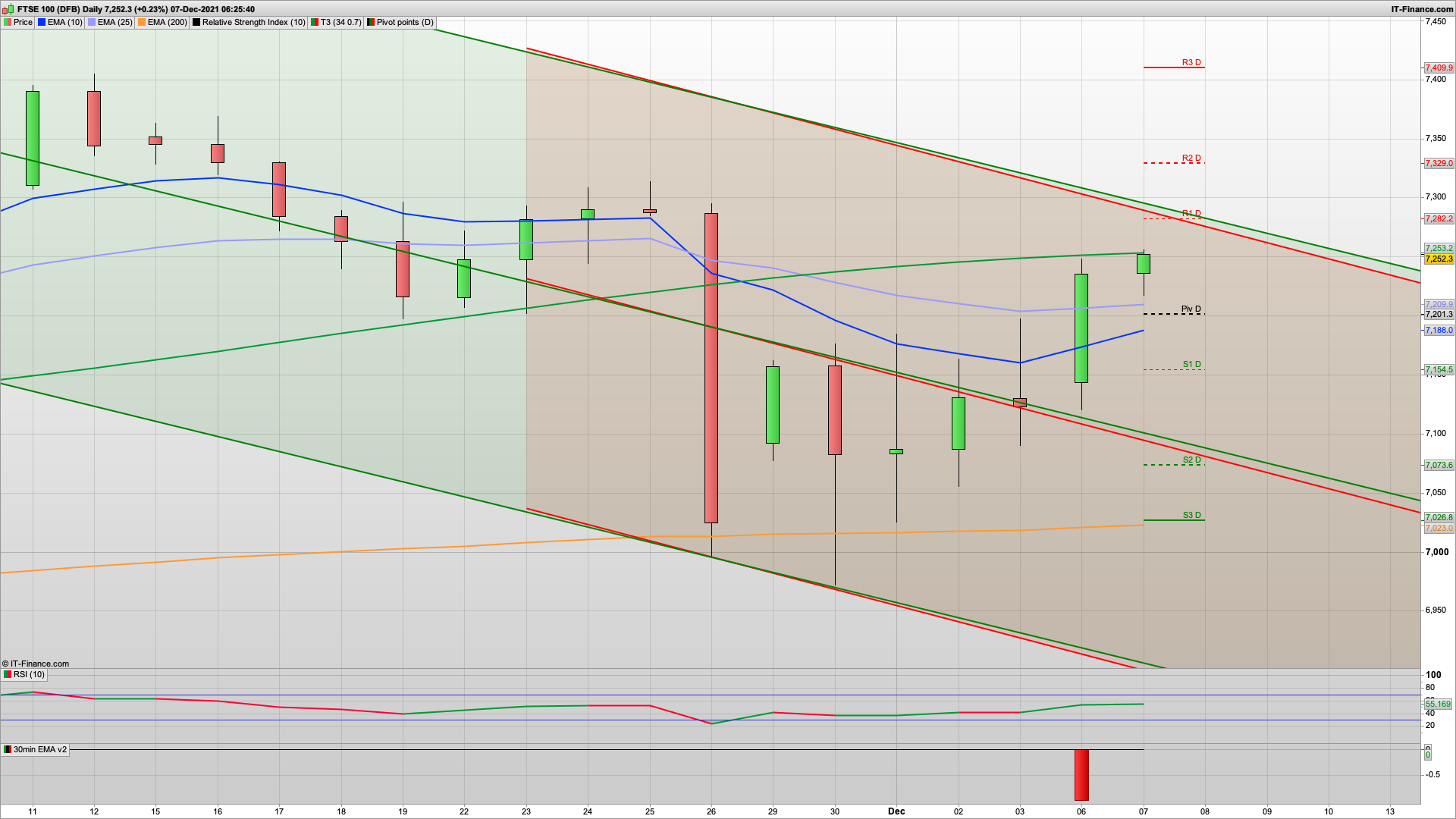Click the © IT-Finance.com copyright text

[x=36, y=664]
